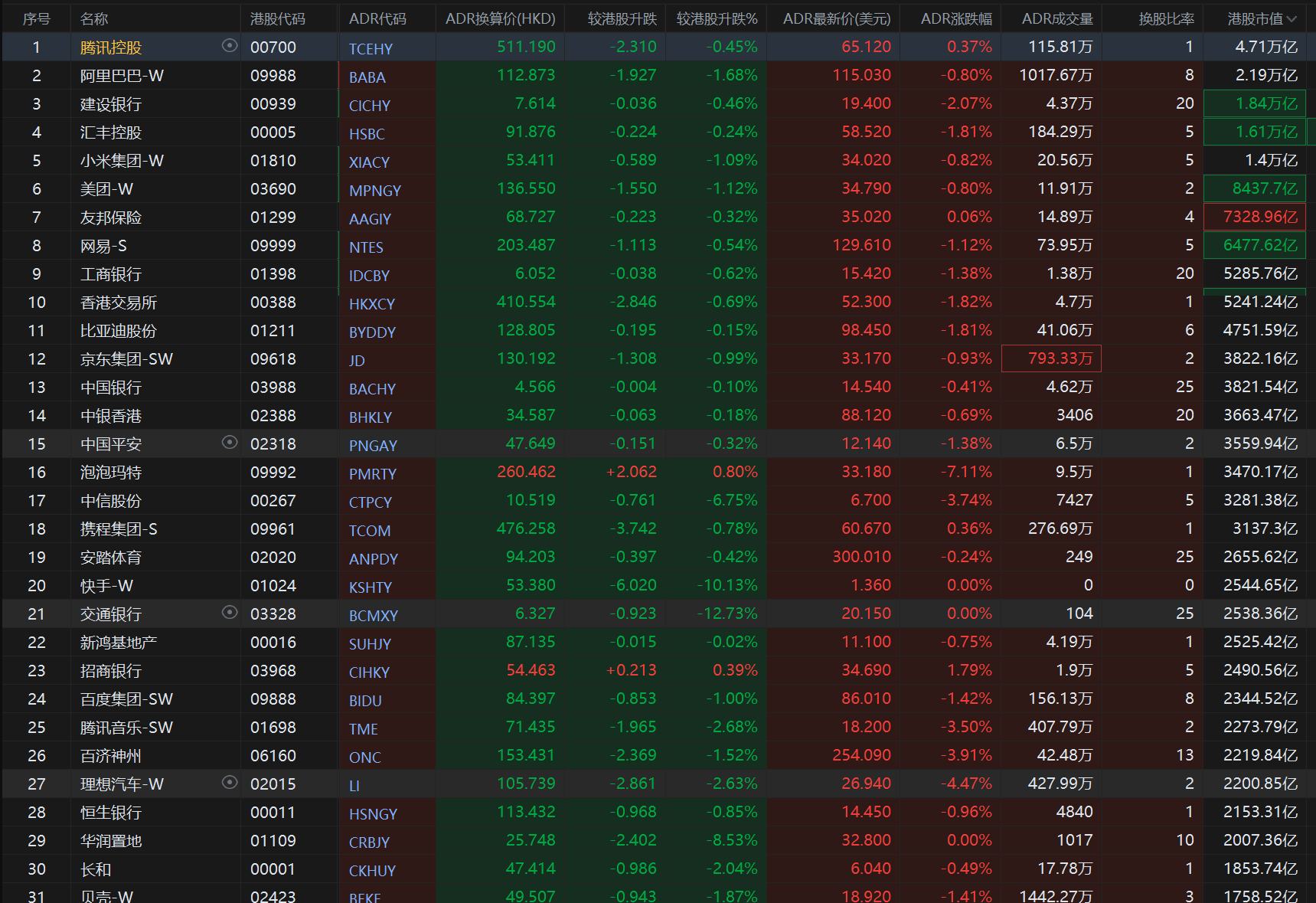Click HK code 09988
Screen dimensions: 1316x903
point(273,76)
